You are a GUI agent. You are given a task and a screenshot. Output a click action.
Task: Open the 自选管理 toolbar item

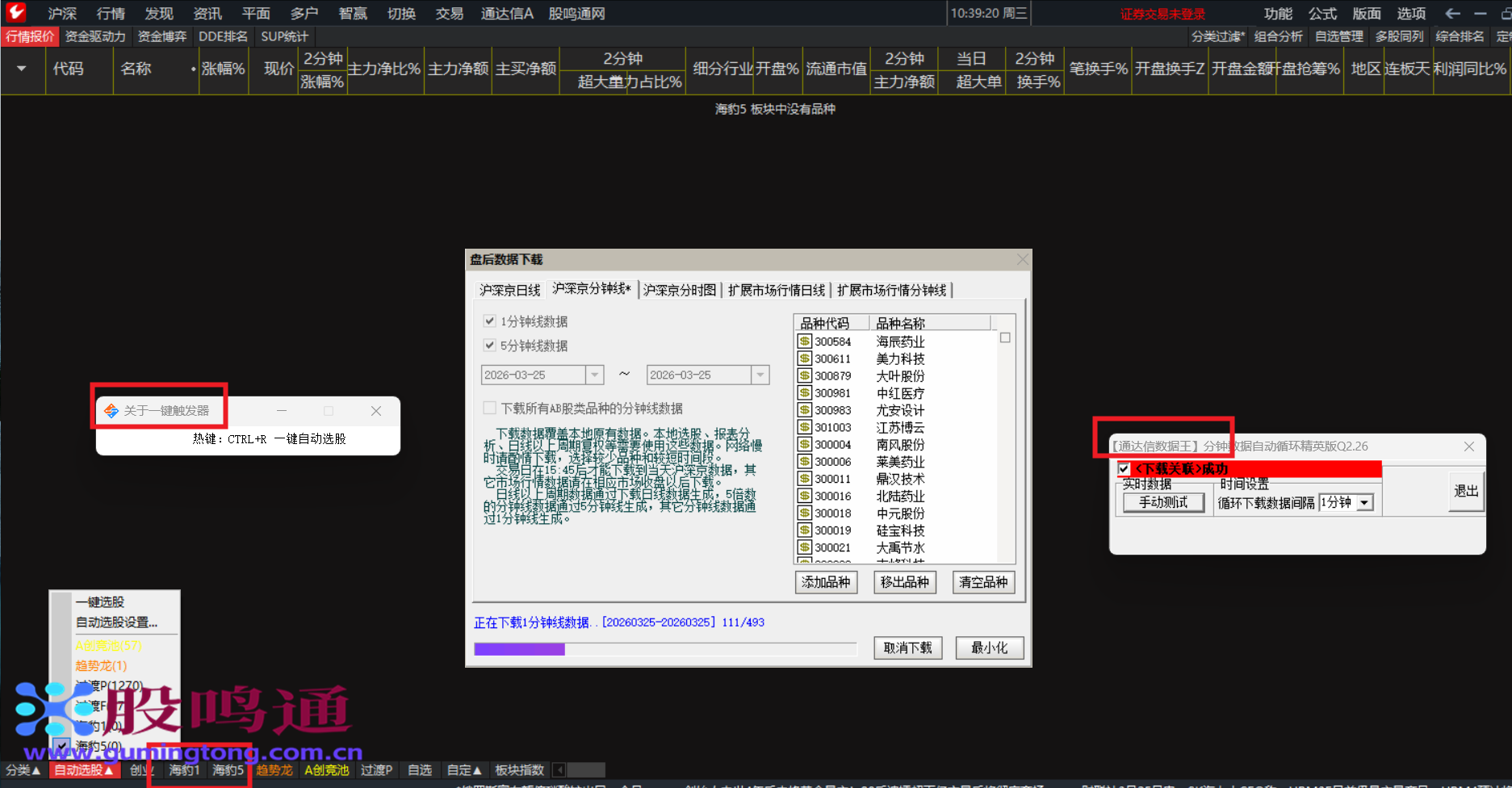point(1338,36)
